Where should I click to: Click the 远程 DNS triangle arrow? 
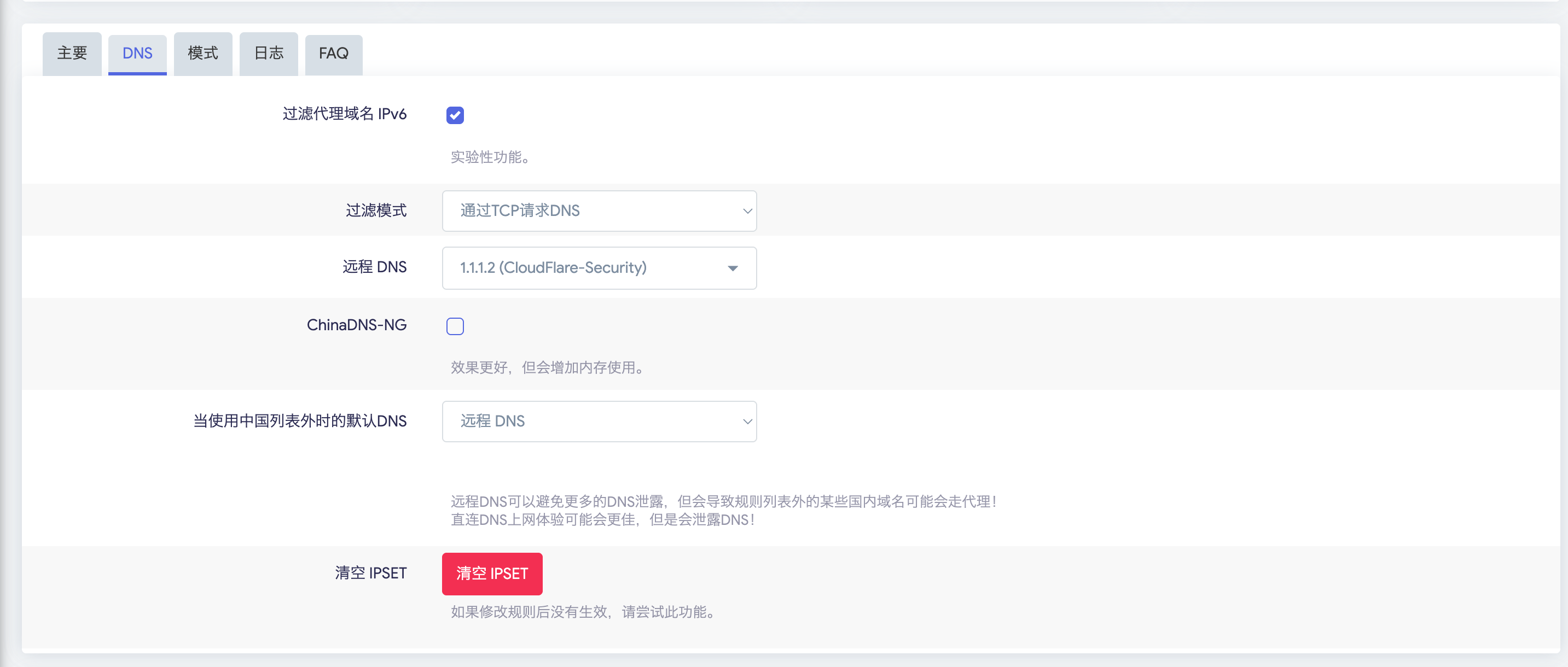pyautogui.click(x=733, y=268)
